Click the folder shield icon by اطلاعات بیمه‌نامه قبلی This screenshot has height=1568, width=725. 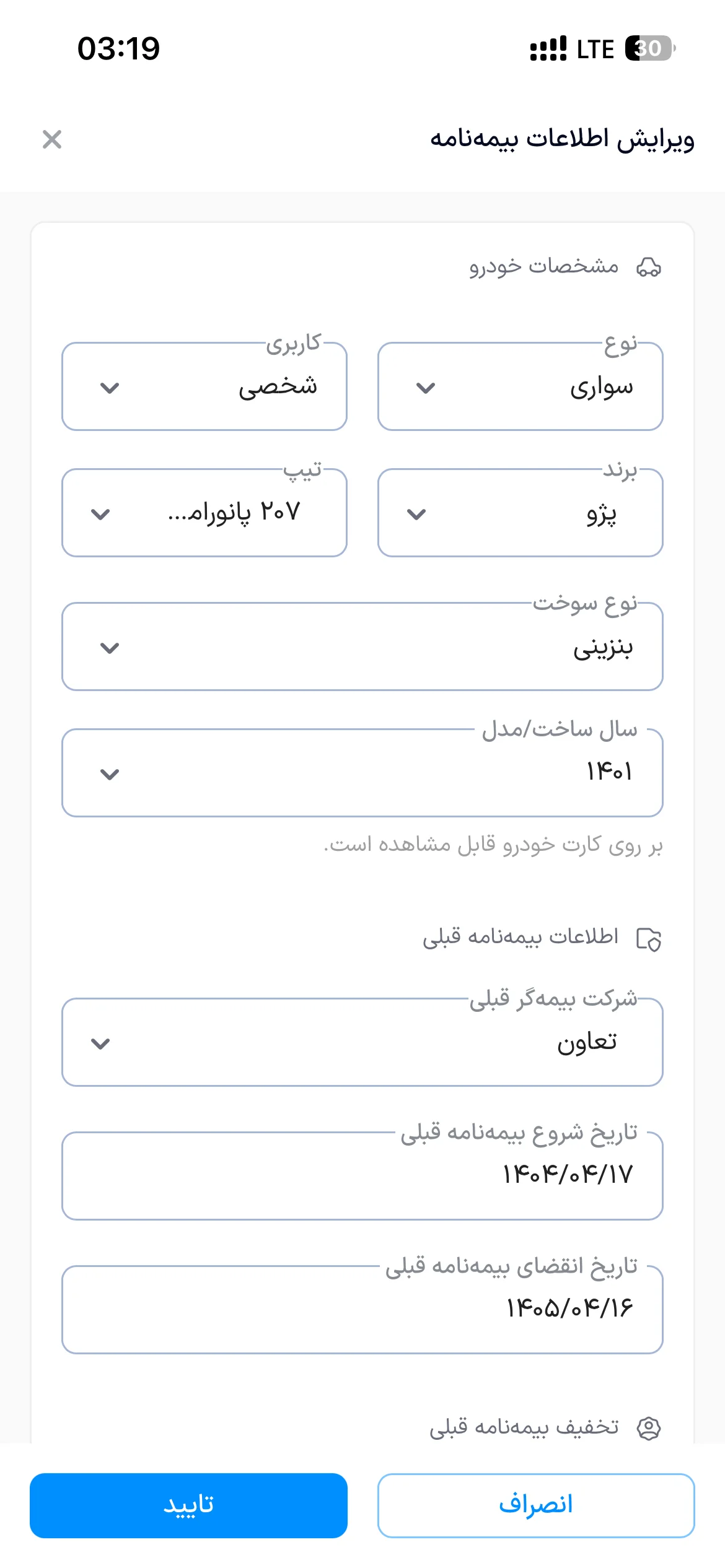pos(649,939)
